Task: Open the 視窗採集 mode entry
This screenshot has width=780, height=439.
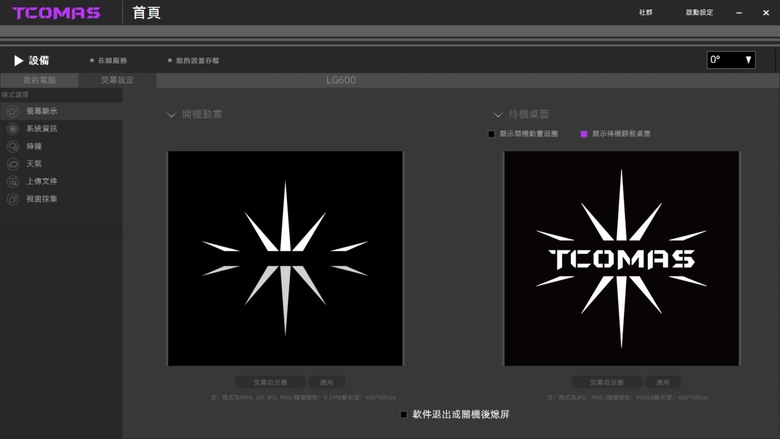Action: [x=61, y=199]
